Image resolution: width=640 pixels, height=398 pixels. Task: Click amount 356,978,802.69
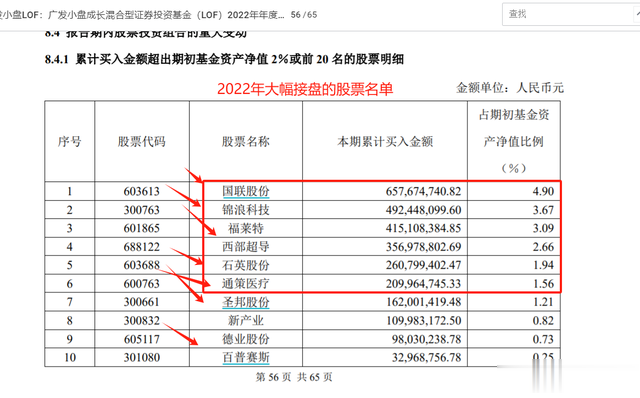pos(423,247)
